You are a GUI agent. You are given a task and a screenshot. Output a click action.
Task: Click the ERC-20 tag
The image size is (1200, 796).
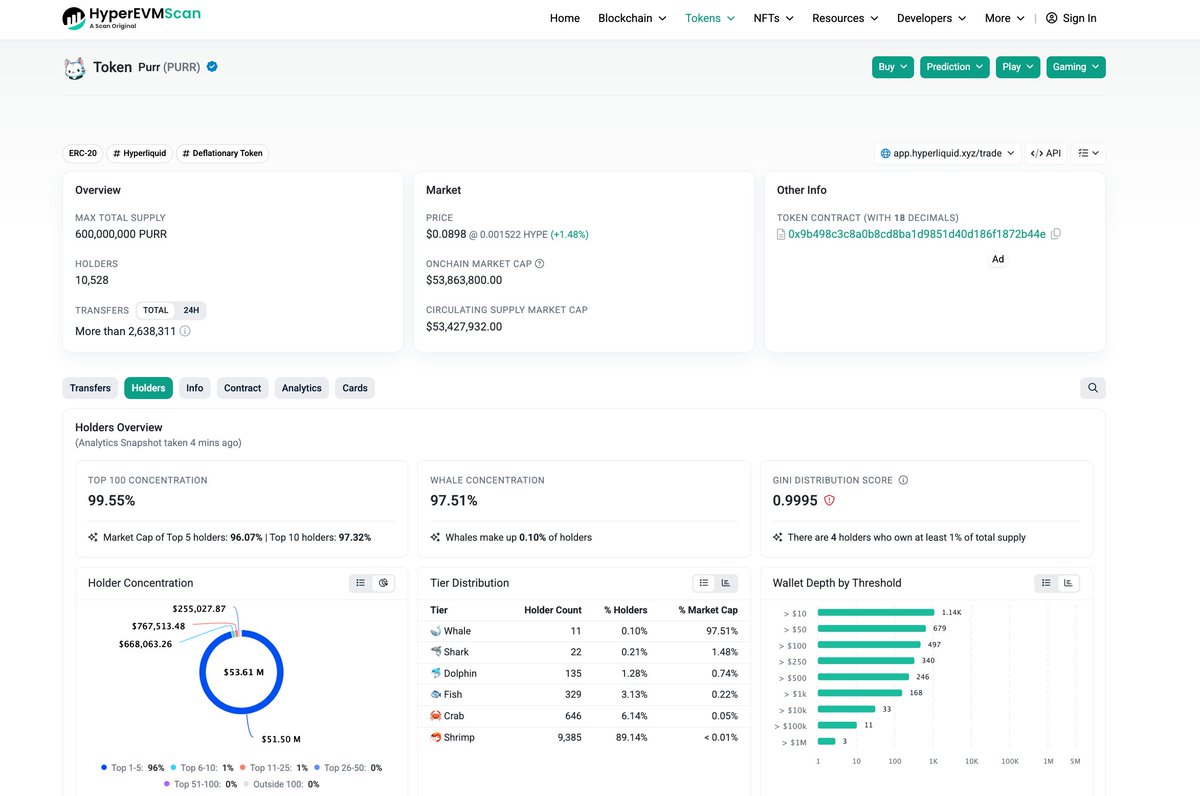click(82, 153)
